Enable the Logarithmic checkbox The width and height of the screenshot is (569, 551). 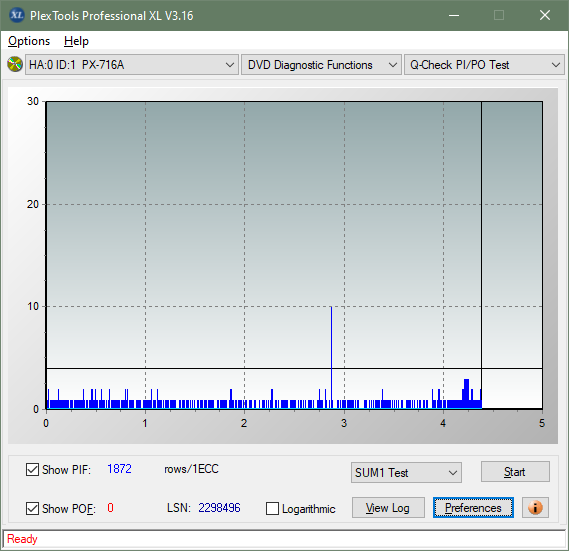(x=272, y=509)
